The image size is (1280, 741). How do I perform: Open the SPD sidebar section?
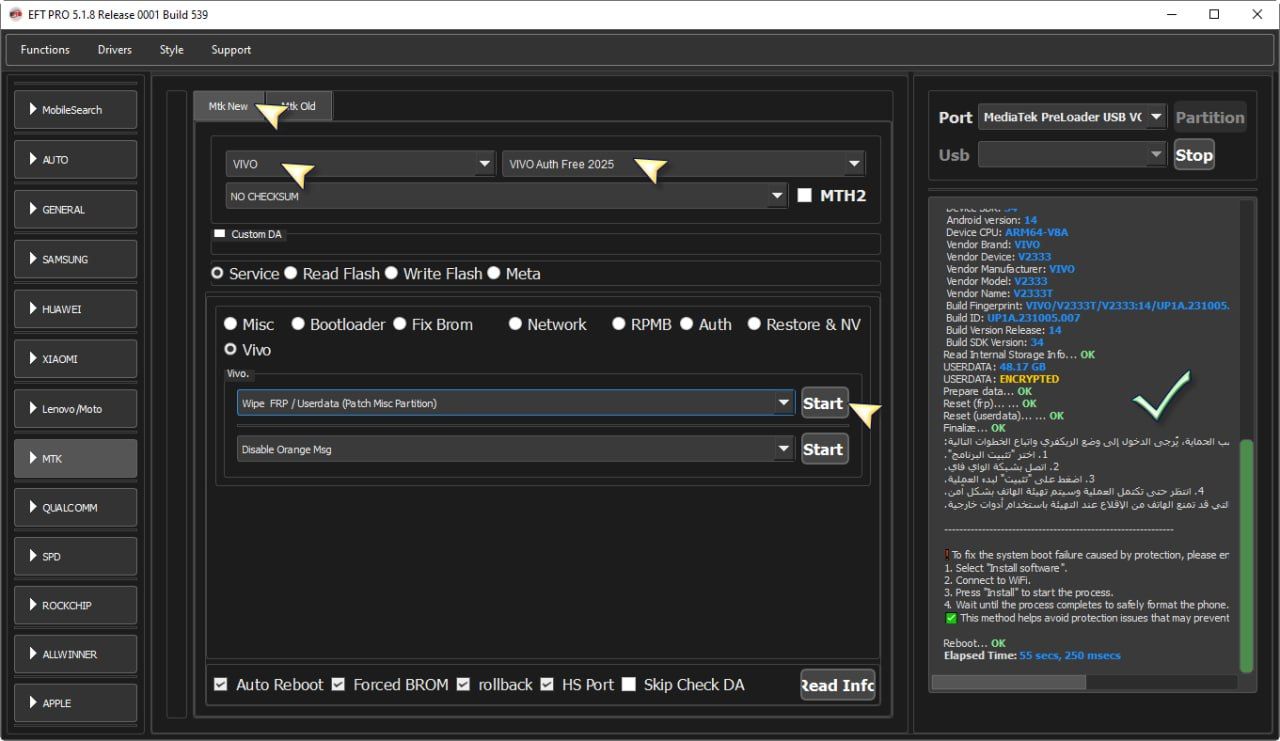76,556
